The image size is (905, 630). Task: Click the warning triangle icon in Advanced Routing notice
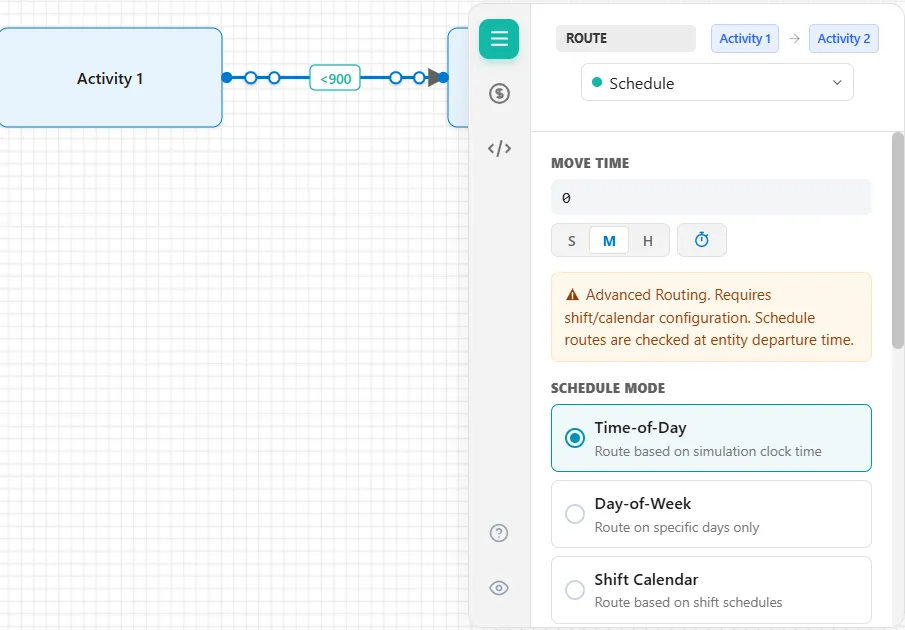click(x=572, y=295)
